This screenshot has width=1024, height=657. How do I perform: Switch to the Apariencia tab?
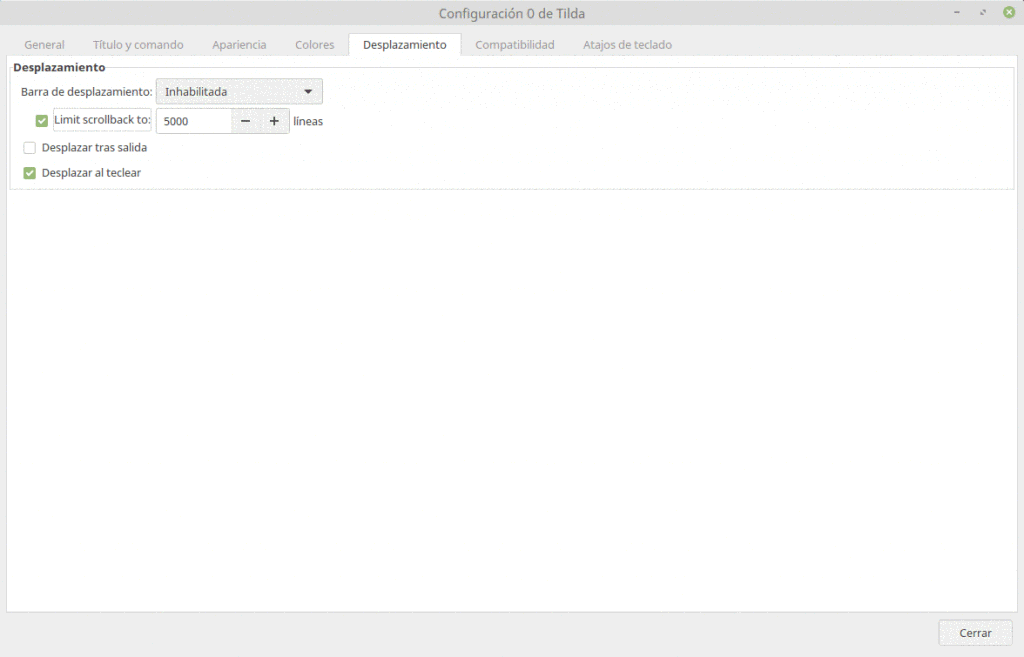[239, 44]
